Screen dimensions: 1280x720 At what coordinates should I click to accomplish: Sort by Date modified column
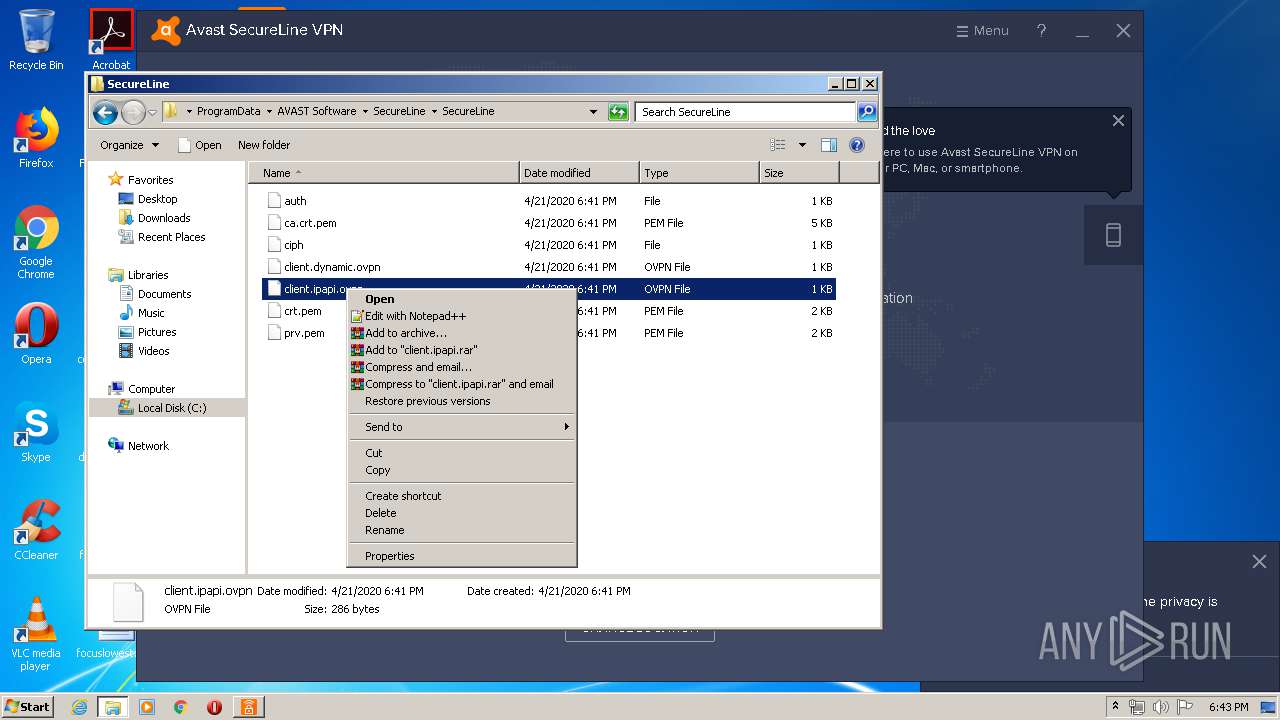click(579, 173)
